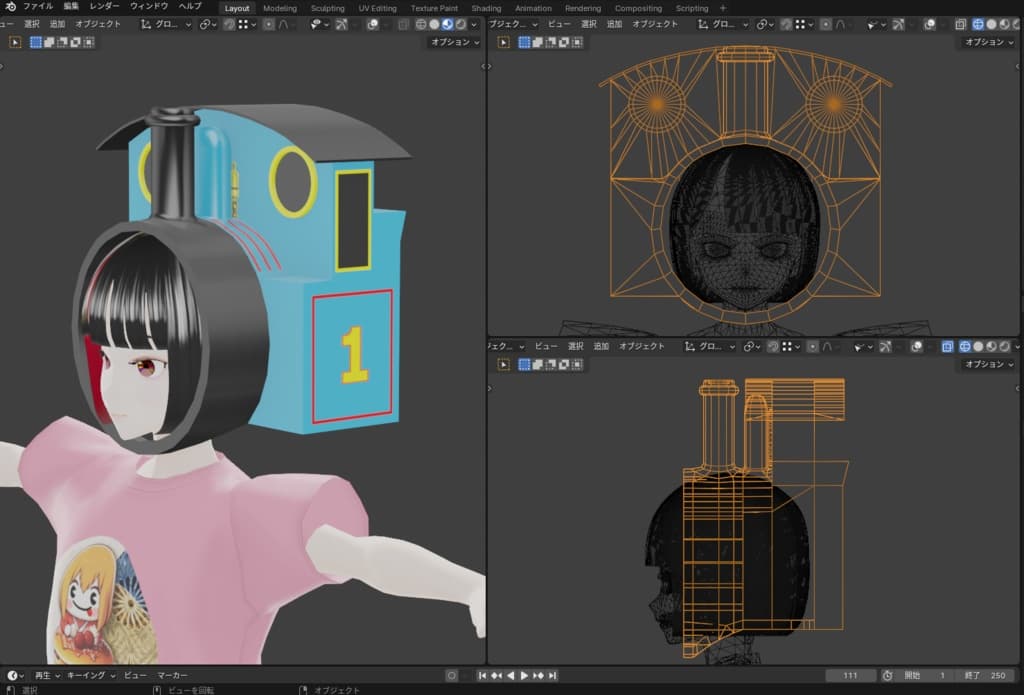Viewport: 1024px width, 695px height.
Task: Open オブジェクト menu in left viewport
Action: pyautogui.click(x=98, y=24)
